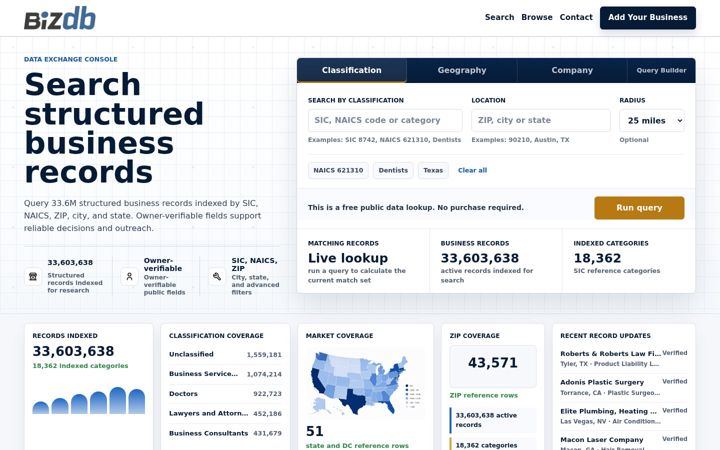Click the Business Records 33,603,638 value
720x450 pixels.
pyautogui.click(x=479, y=258)
